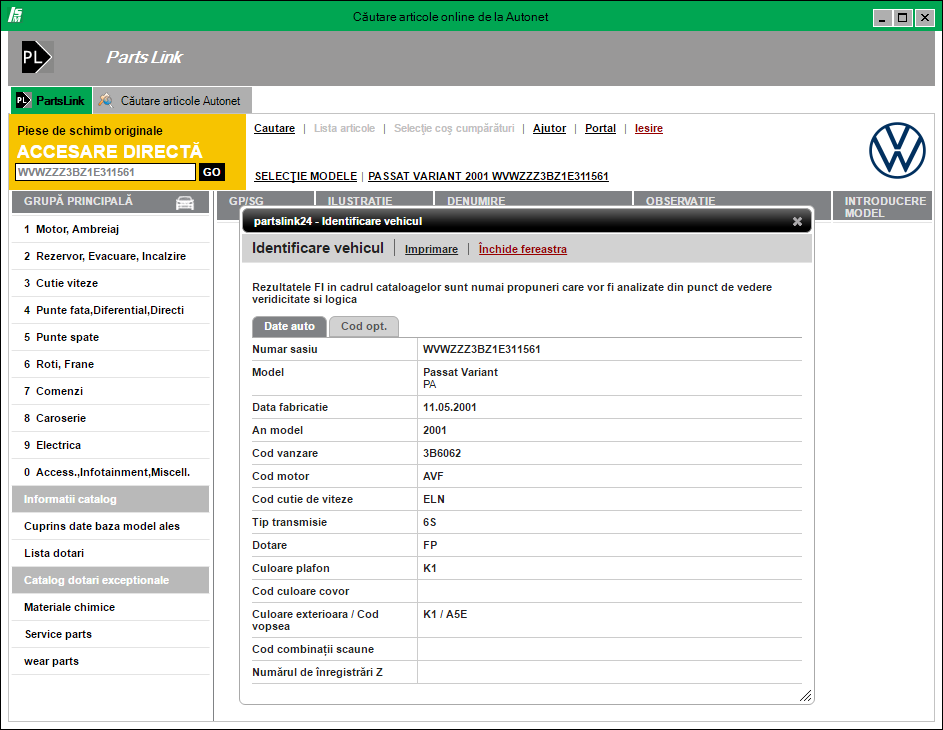The height and width of the screenshot is (730, 943).
Task: Close the Identificare vehicul dialog with X
Action: (797, 221)
